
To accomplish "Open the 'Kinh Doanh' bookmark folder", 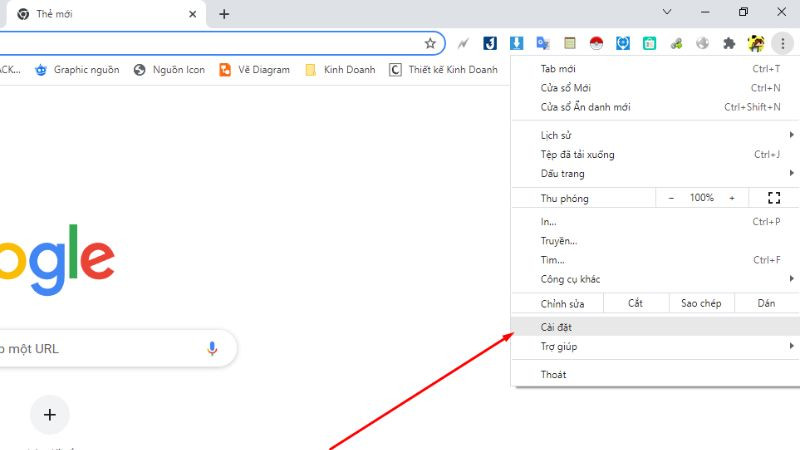I will [340, 70].
